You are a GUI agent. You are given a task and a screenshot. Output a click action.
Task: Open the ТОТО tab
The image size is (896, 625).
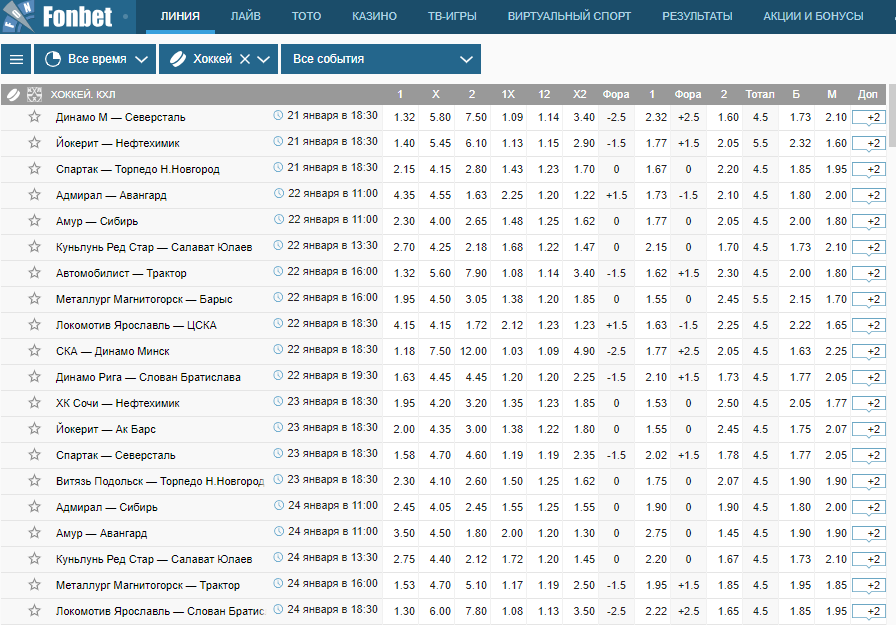(306, 16)
